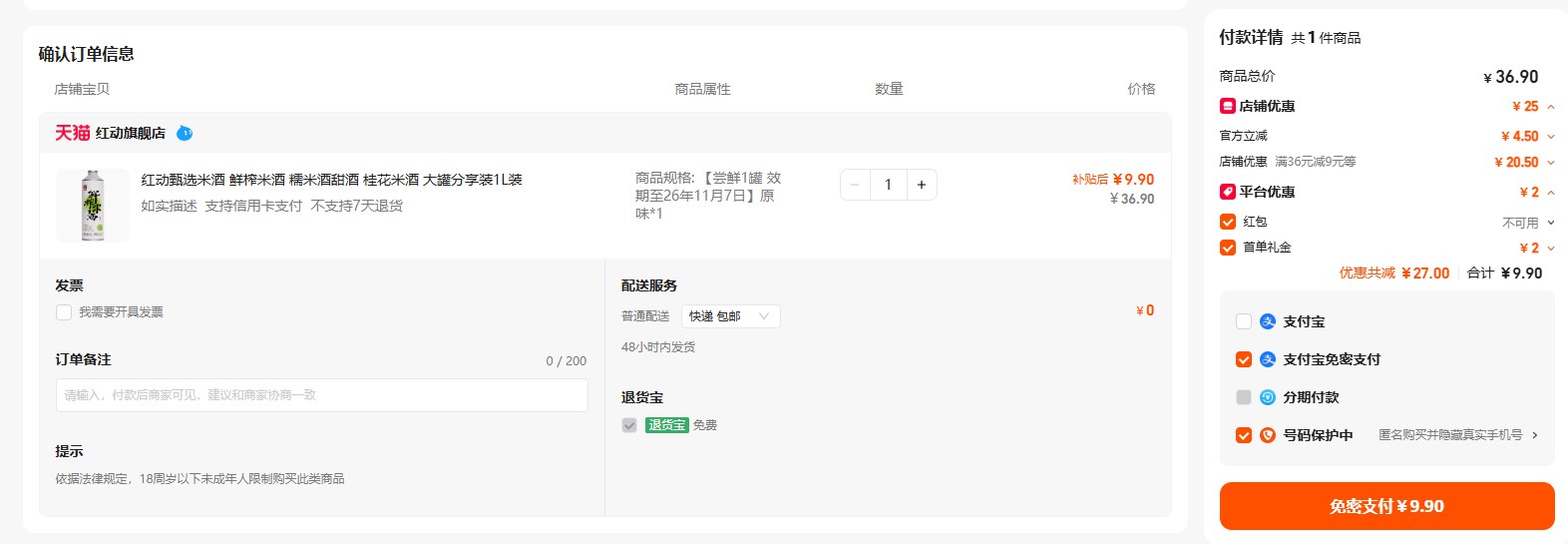The width and height of the screenshot is (1568, 544).
Task: Click the minus quantity button
Action: (855, 185)
